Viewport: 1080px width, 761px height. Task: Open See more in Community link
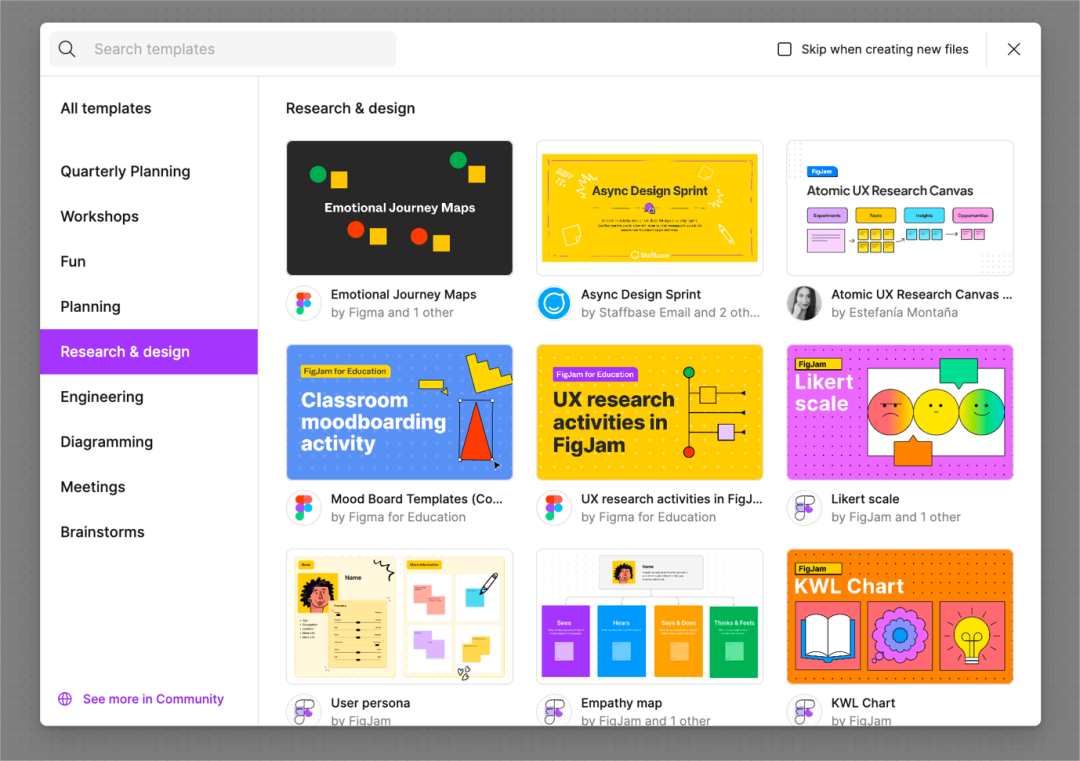pos(153,699)
